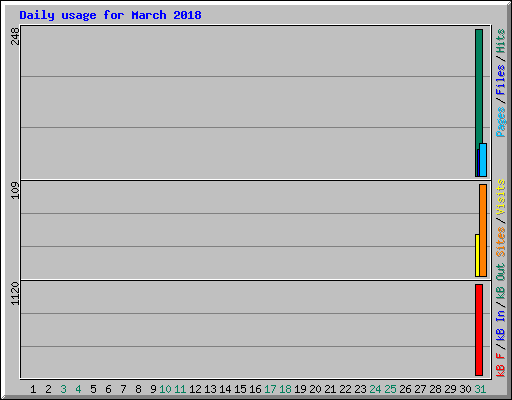The image size is (512, 400).
Task: Click the 'Visits' legend label
Action: [501, 197]
